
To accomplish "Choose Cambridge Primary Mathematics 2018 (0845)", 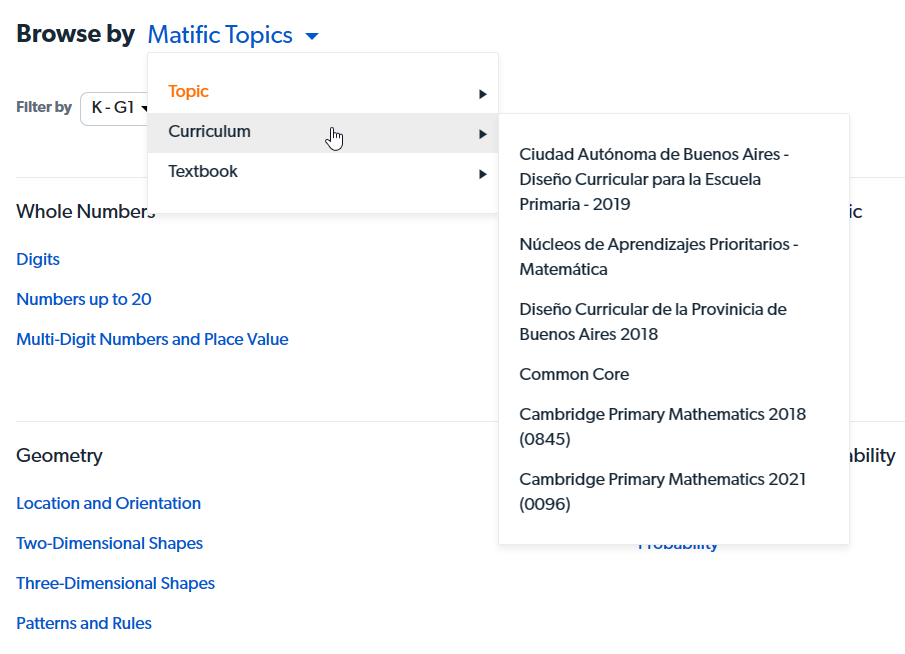I will [663, 427].
